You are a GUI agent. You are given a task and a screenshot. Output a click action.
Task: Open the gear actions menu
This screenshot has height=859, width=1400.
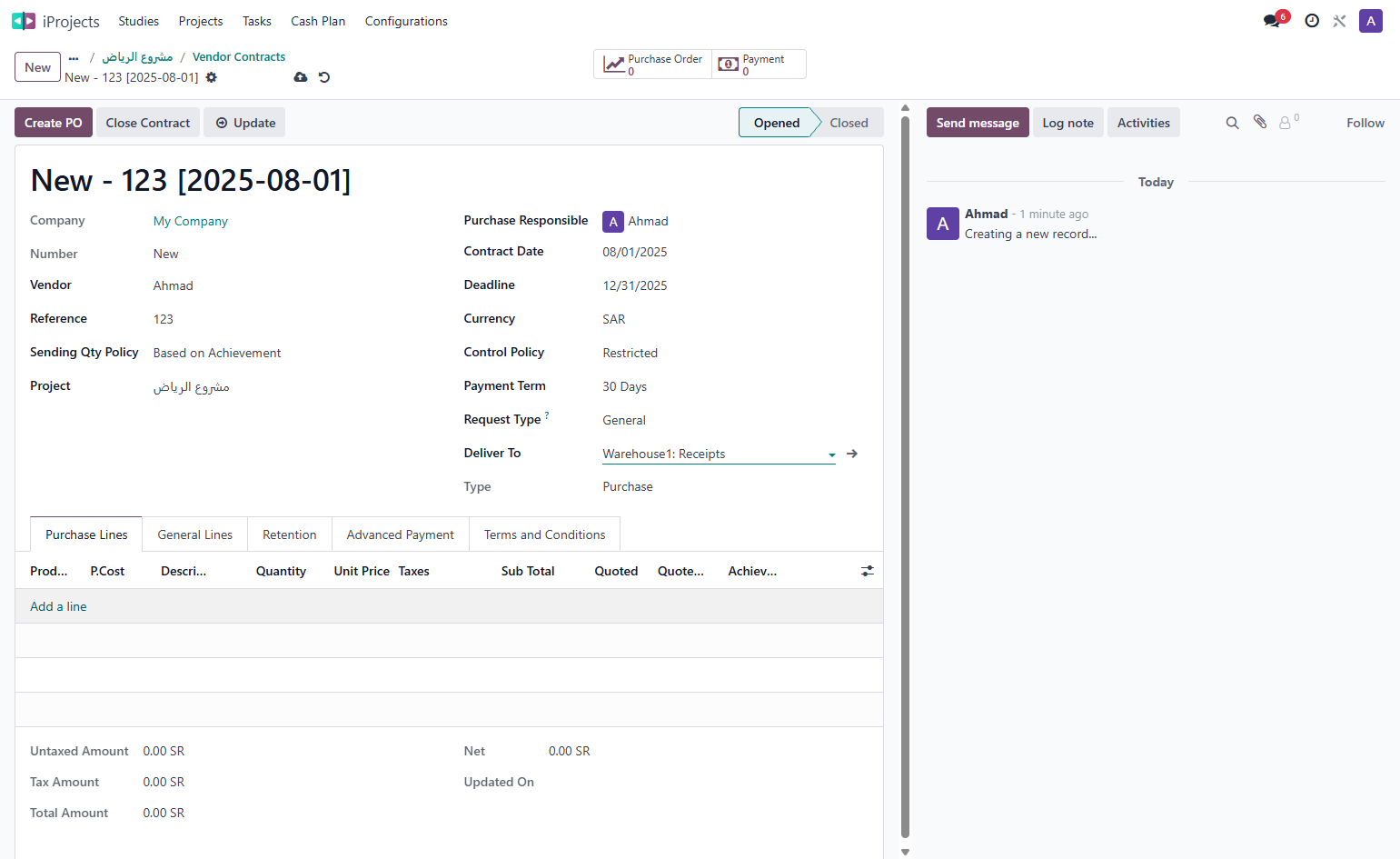[x=212, y=77]
